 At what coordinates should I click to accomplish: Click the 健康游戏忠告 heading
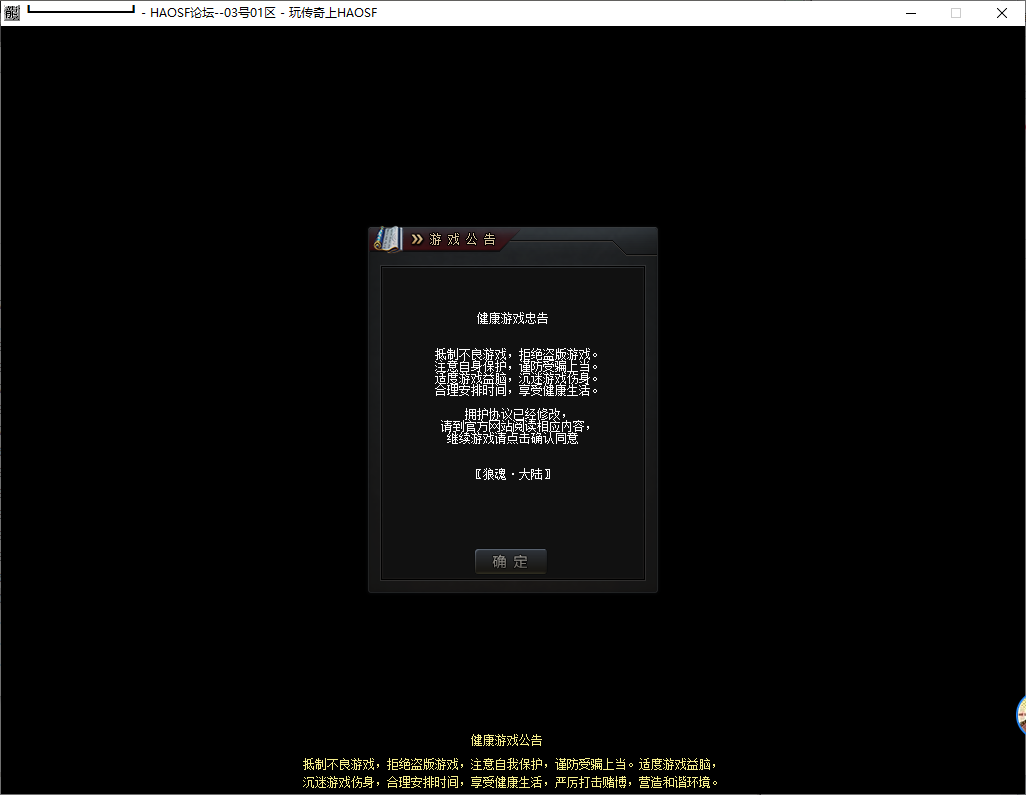point(512,318)
